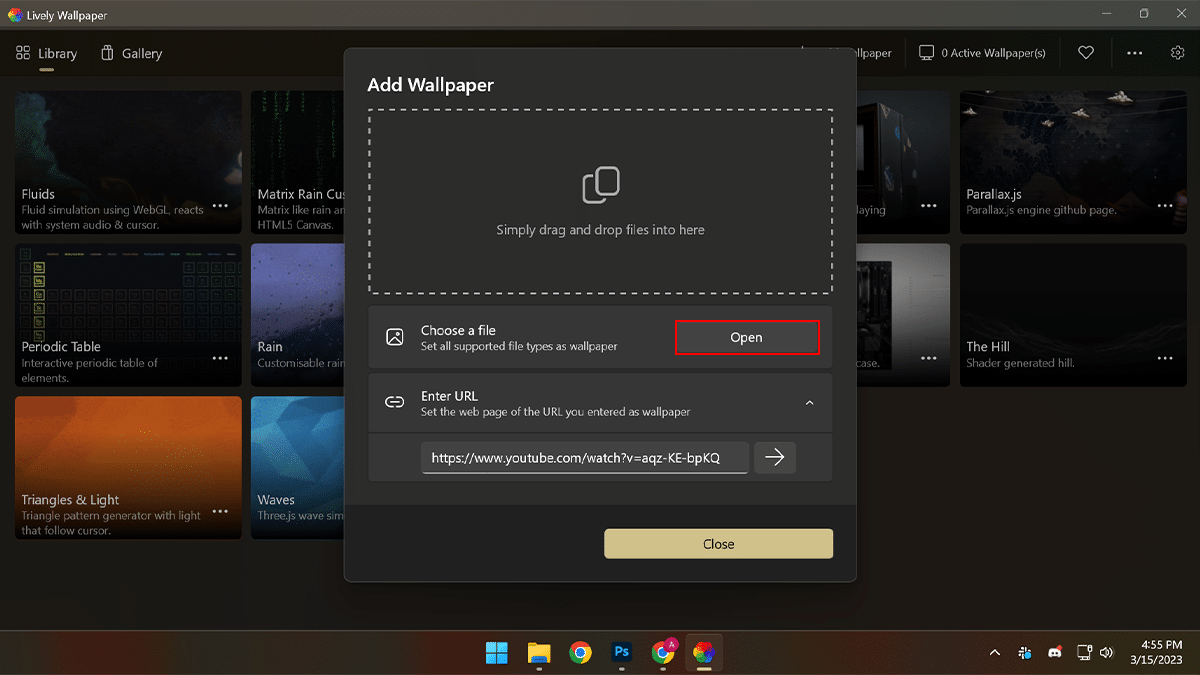Open more options for Parallax.js wallpaper
This screenshot has height=675, width=1200.
(1164, 206)
